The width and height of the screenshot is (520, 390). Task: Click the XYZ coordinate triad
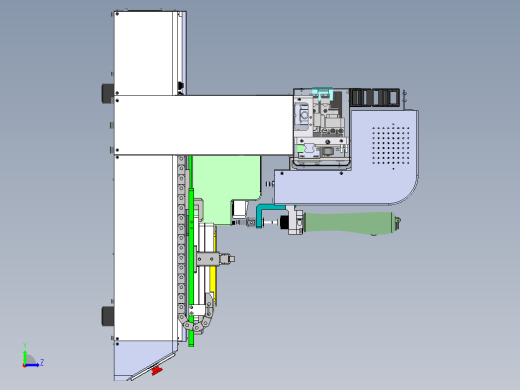click(33, 356)
